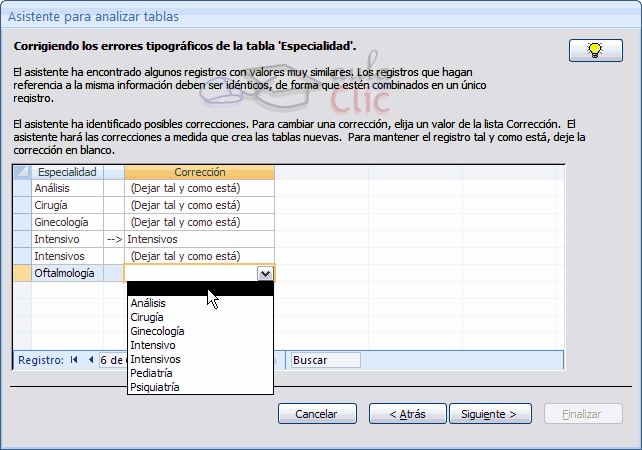Screen dimensions: 642x450
Task: Click the Intensivos correction cell for Intensivo
Action: pyautogui.click(x=199, y=239)
